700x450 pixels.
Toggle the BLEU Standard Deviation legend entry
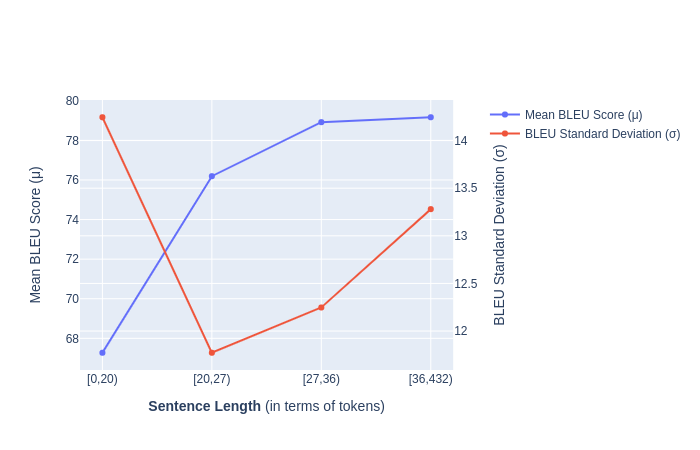602,134
